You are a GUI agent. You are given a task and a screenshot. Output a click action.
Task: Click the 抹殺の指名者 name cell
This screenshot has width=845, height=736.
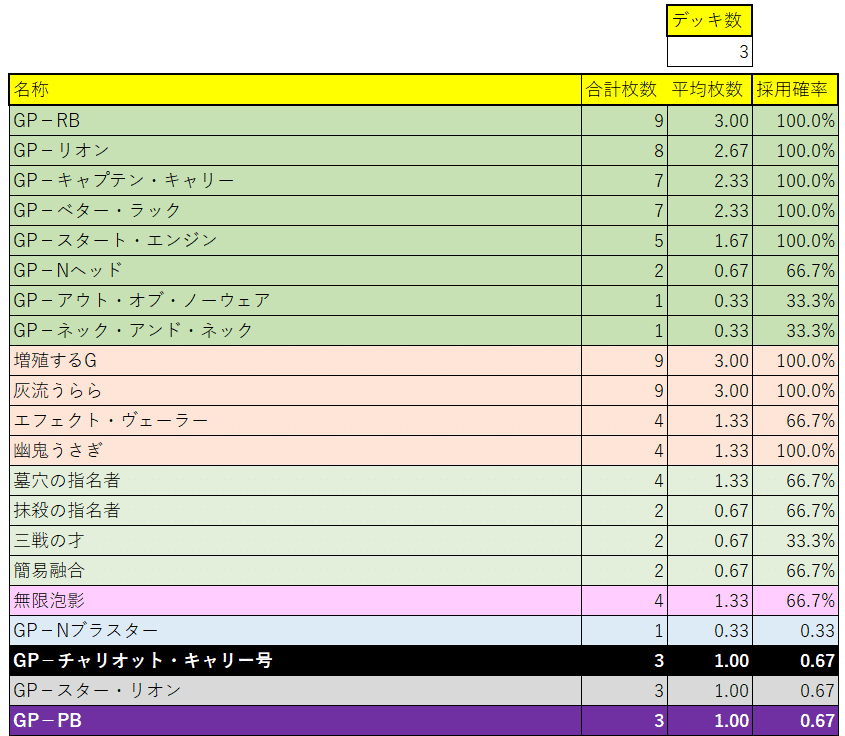[x=295, y=510]
